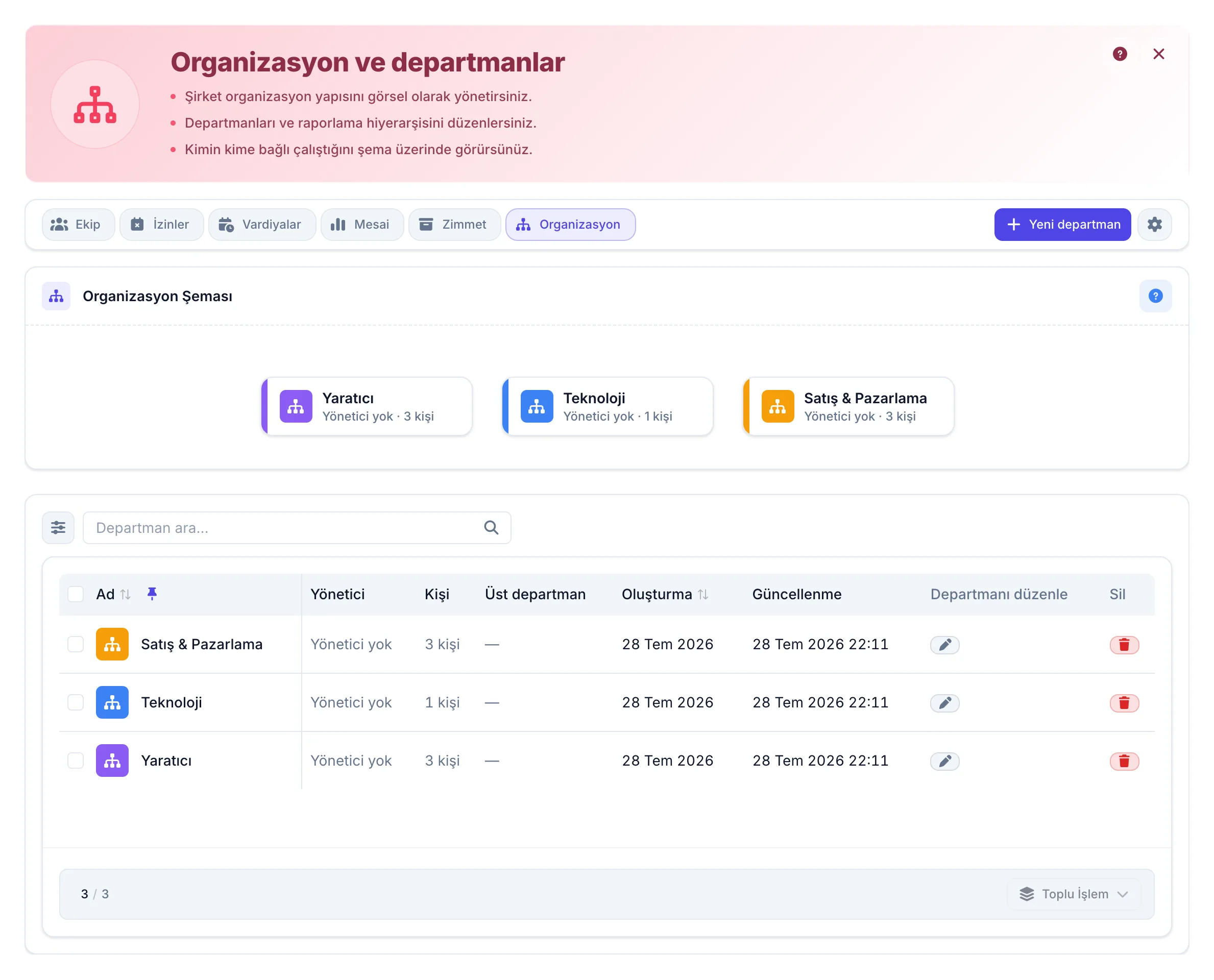Click the Üst departman column header
This screenshot has width=1214, height=980.
pos(535,594)
